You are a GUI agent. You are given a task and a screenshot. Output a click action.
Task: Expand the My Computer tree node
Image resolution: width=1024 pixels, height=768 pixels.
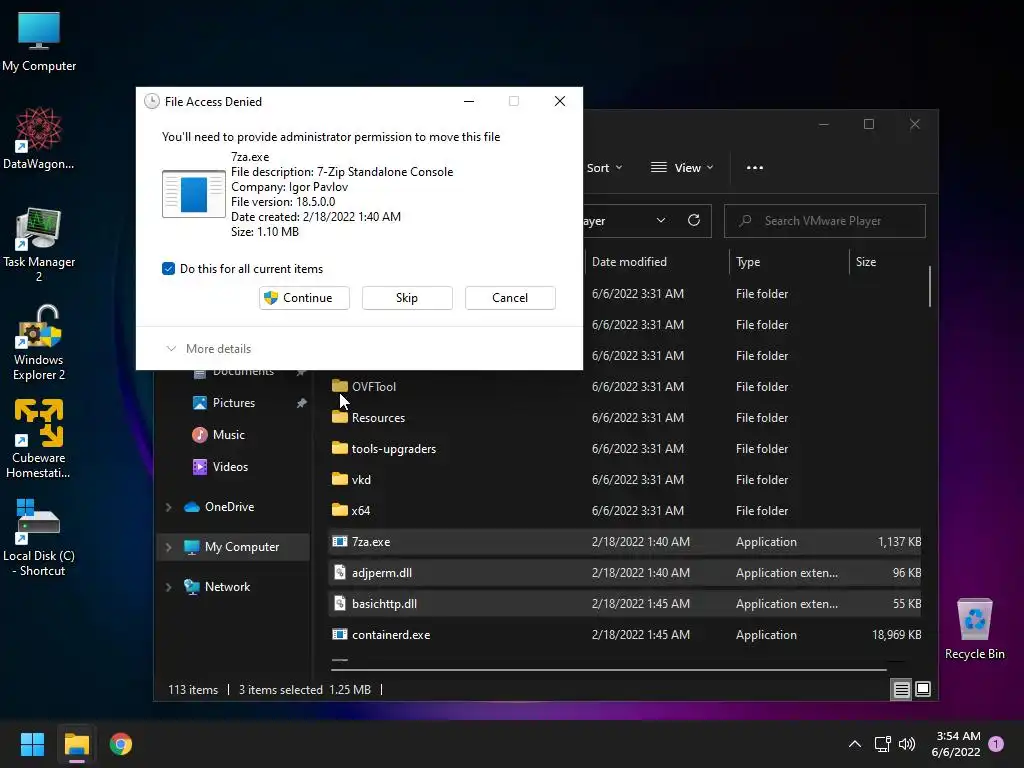[168, 547]
